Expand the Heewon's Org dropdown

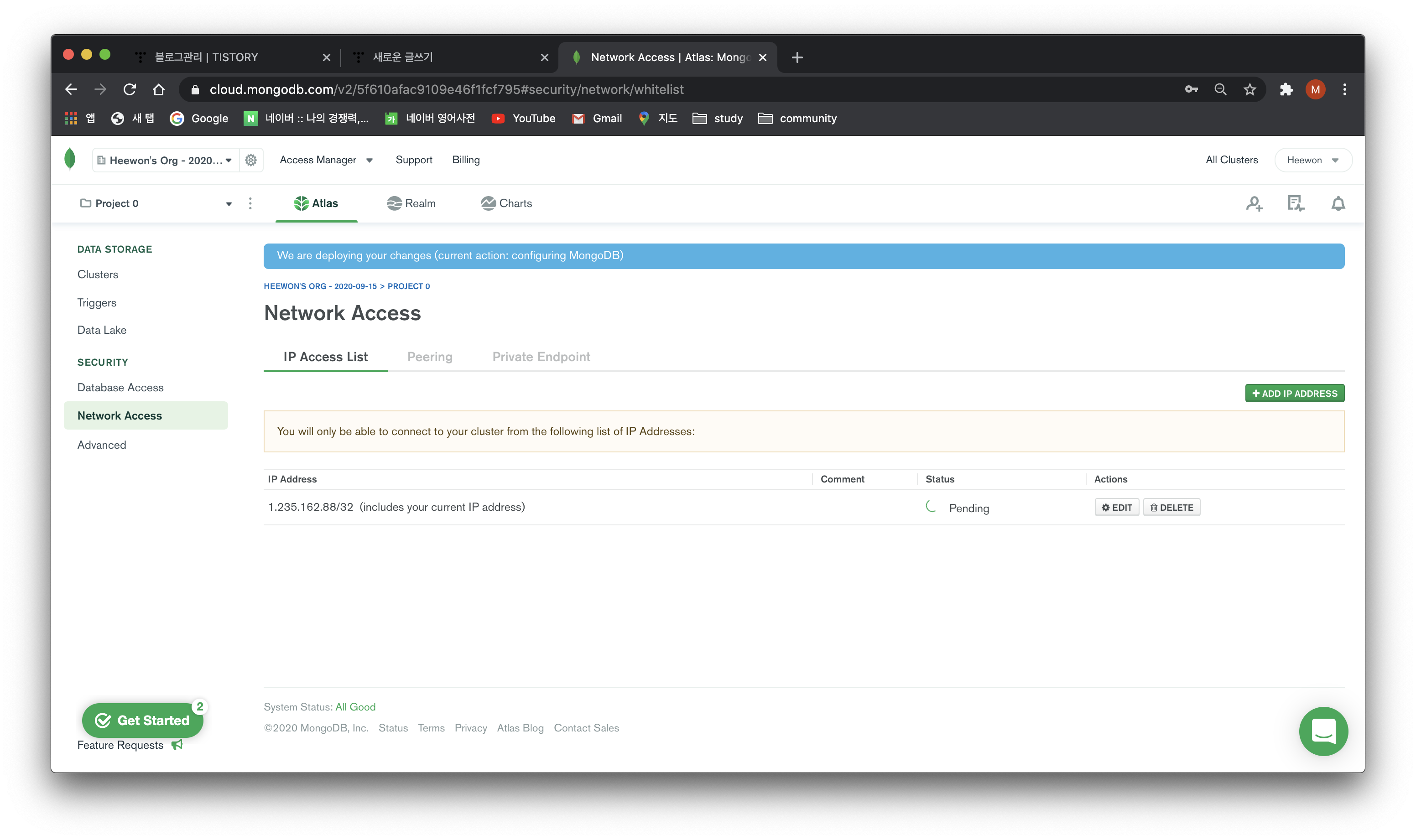click(x=165, y=160)
